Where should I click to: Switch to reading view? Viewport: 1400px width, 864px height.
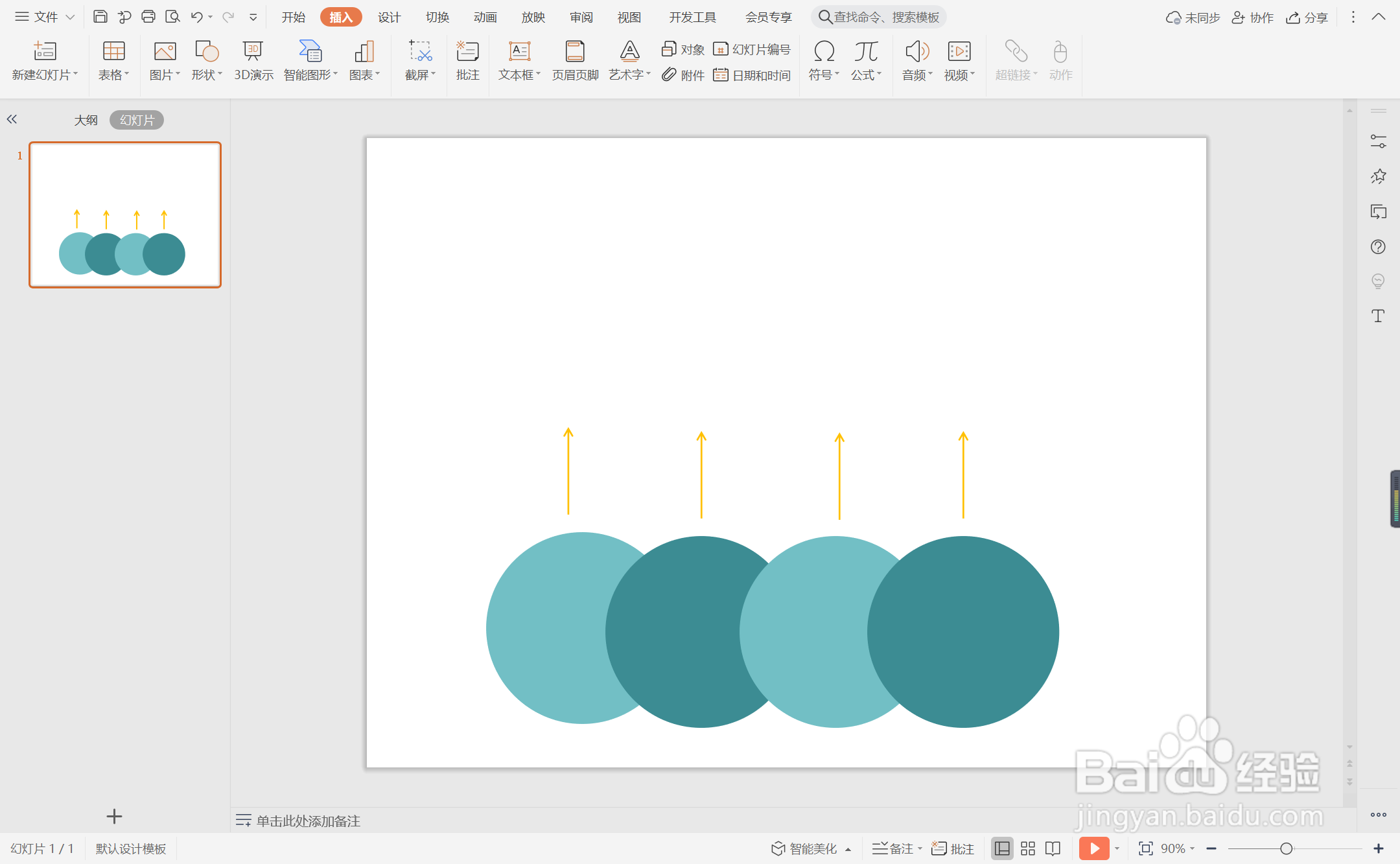click(x=1053, y=848)
